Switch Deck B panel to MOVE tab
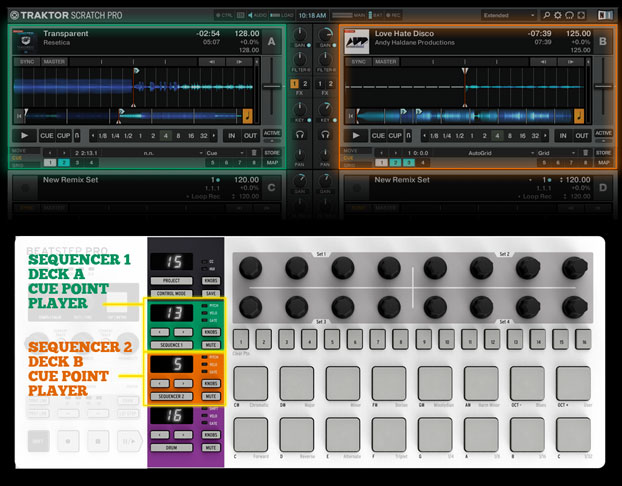622x486 pixels. coord(357,151)
